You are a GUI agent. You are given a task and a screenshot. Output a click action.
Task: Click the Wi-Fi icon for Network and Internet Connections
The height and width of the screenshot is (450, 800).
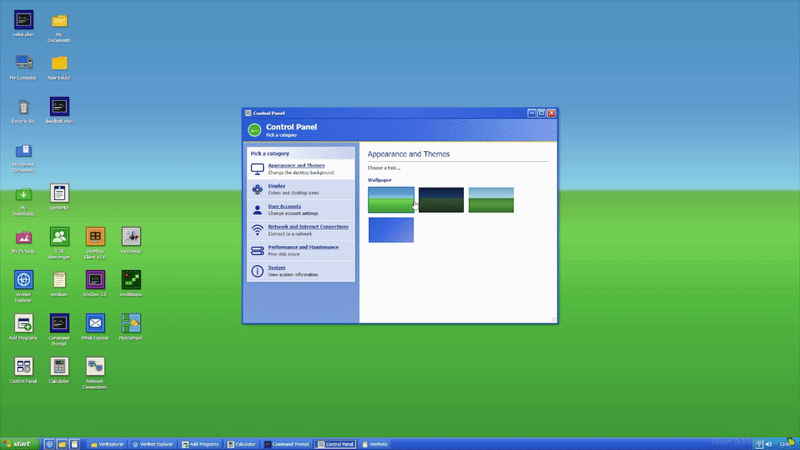pos(257,230)
